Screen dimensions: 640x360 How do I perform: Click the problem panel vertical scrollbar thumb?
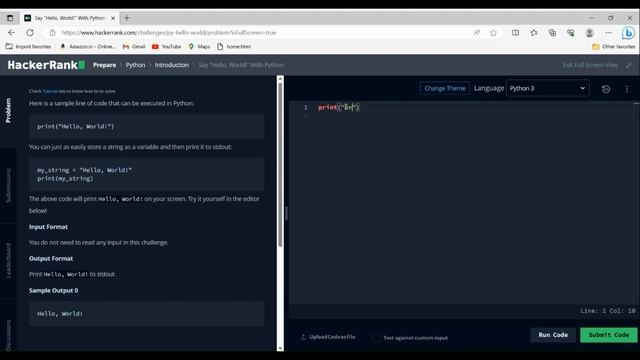(280, 165)
